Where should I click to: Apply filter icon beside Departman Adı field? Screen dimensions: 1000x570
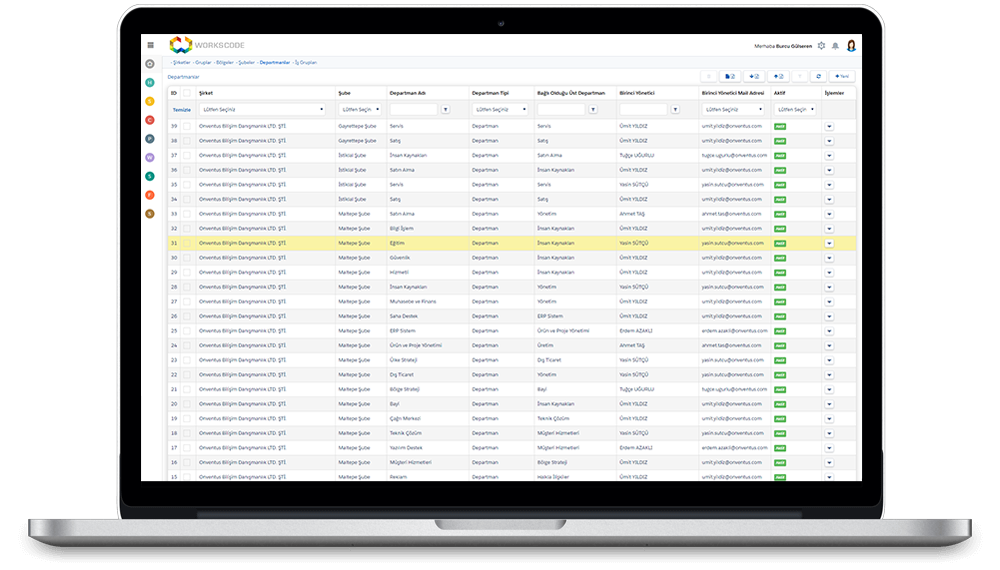click(445, 110)
